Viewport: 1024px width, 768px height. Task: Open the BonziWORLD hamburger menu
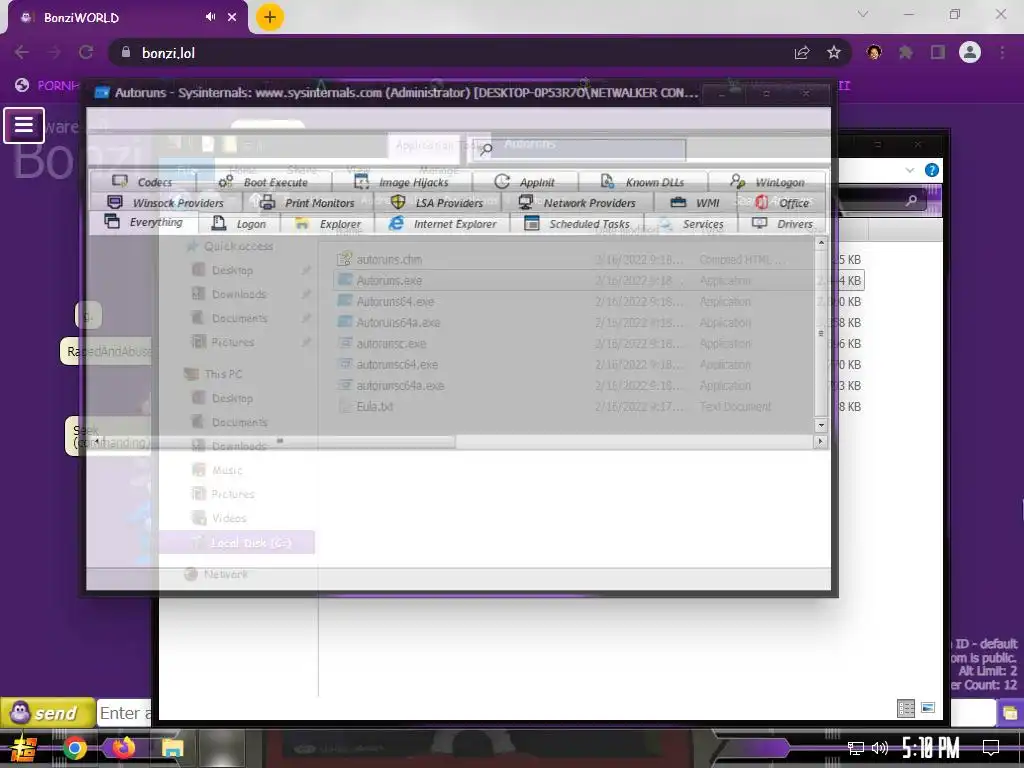point(24,125)
